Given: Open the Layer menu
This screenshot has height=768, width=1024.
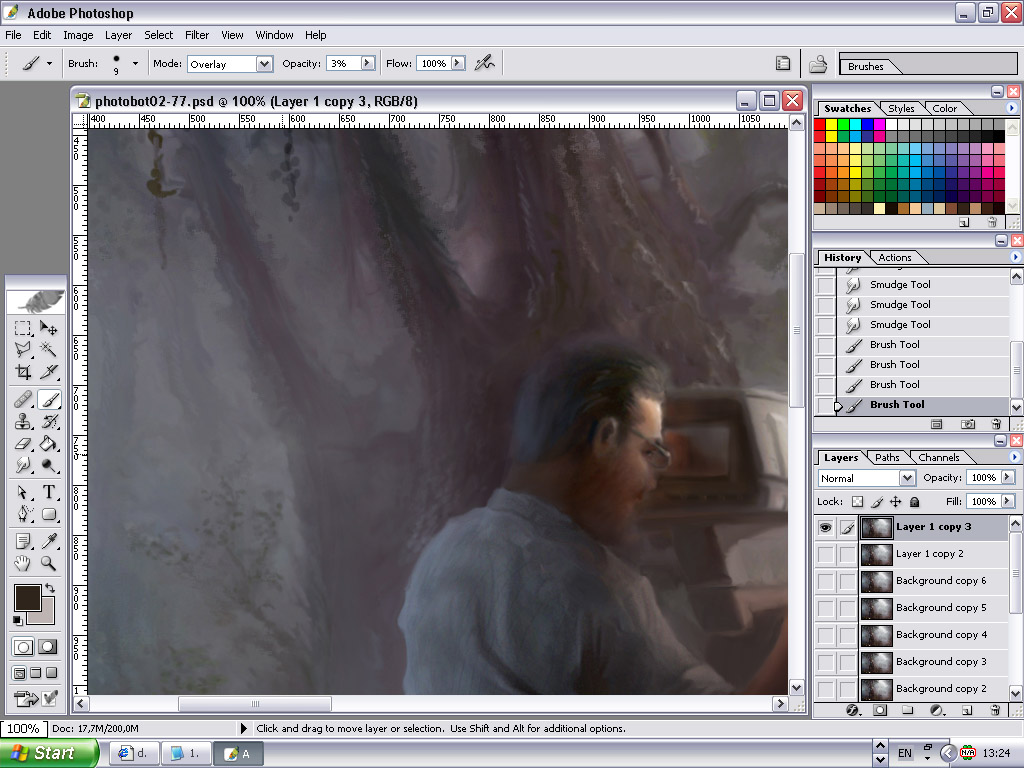Looking at the screenshot, I should (118, 35).
